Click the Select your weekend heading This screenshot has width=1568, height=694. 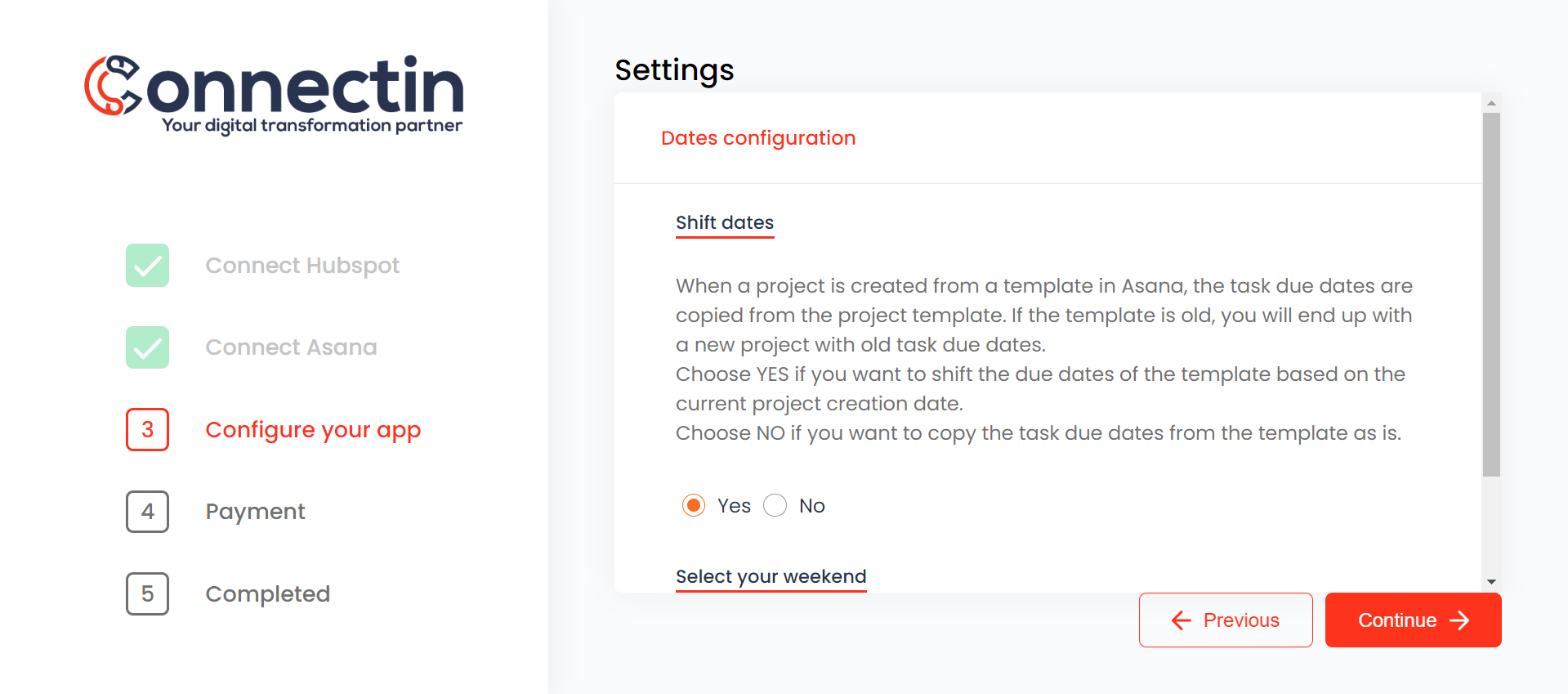771,576
